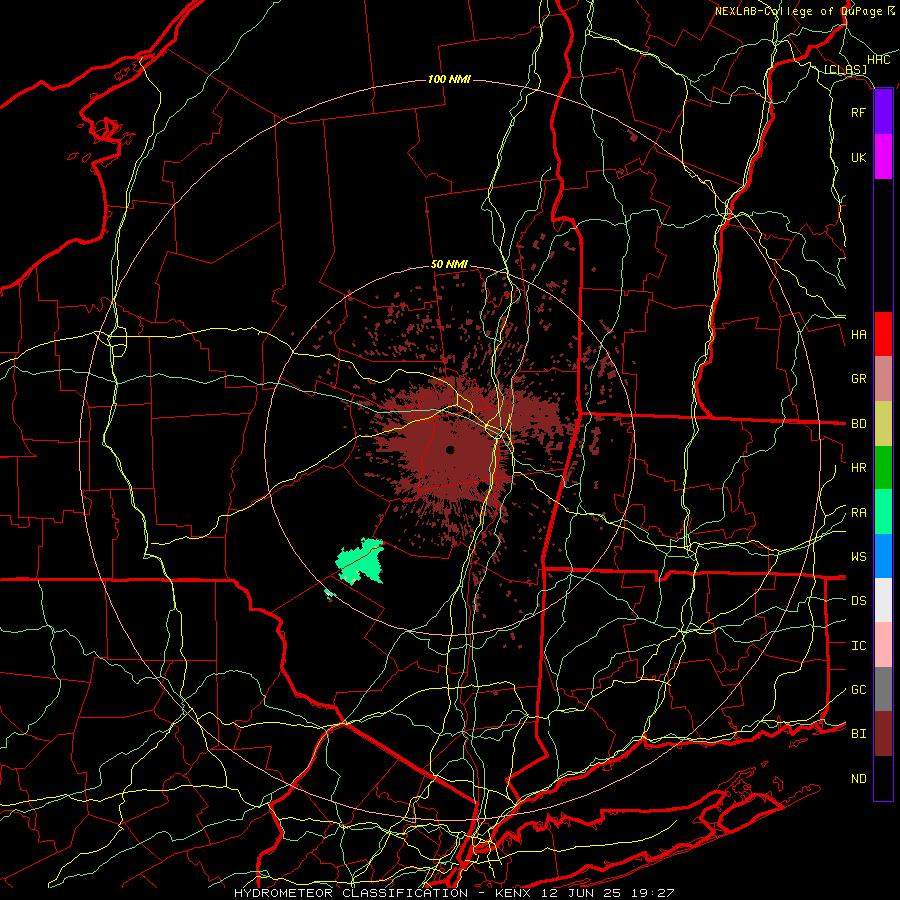
Task: Click the RA light-green legend swatch
Action: point(883,512)
